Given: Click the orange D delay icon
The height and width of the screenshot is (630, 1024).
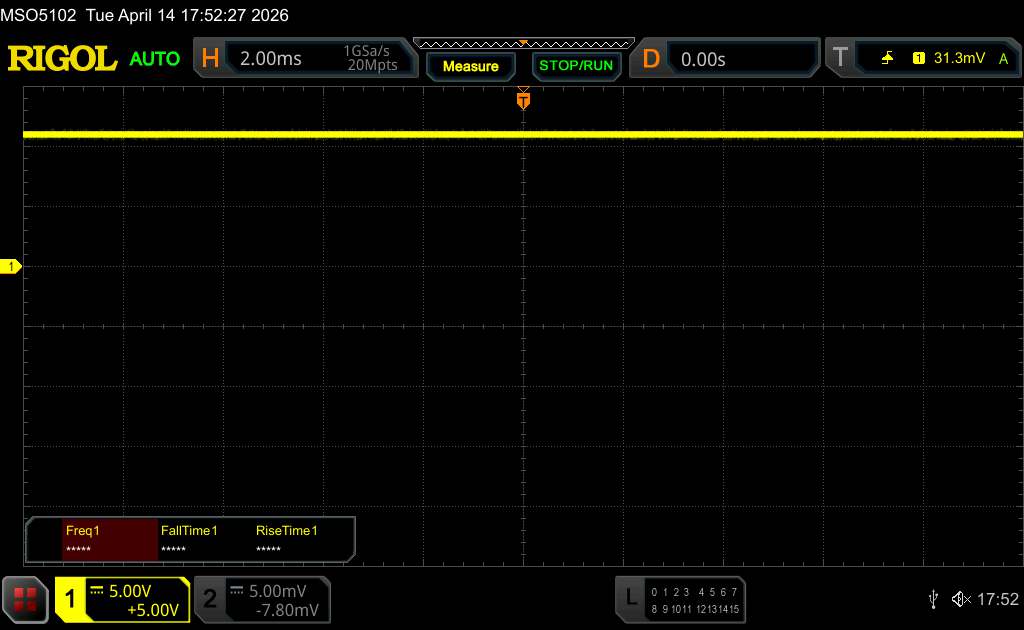Looking at the screenshot, I should click(x=651, y=59).
